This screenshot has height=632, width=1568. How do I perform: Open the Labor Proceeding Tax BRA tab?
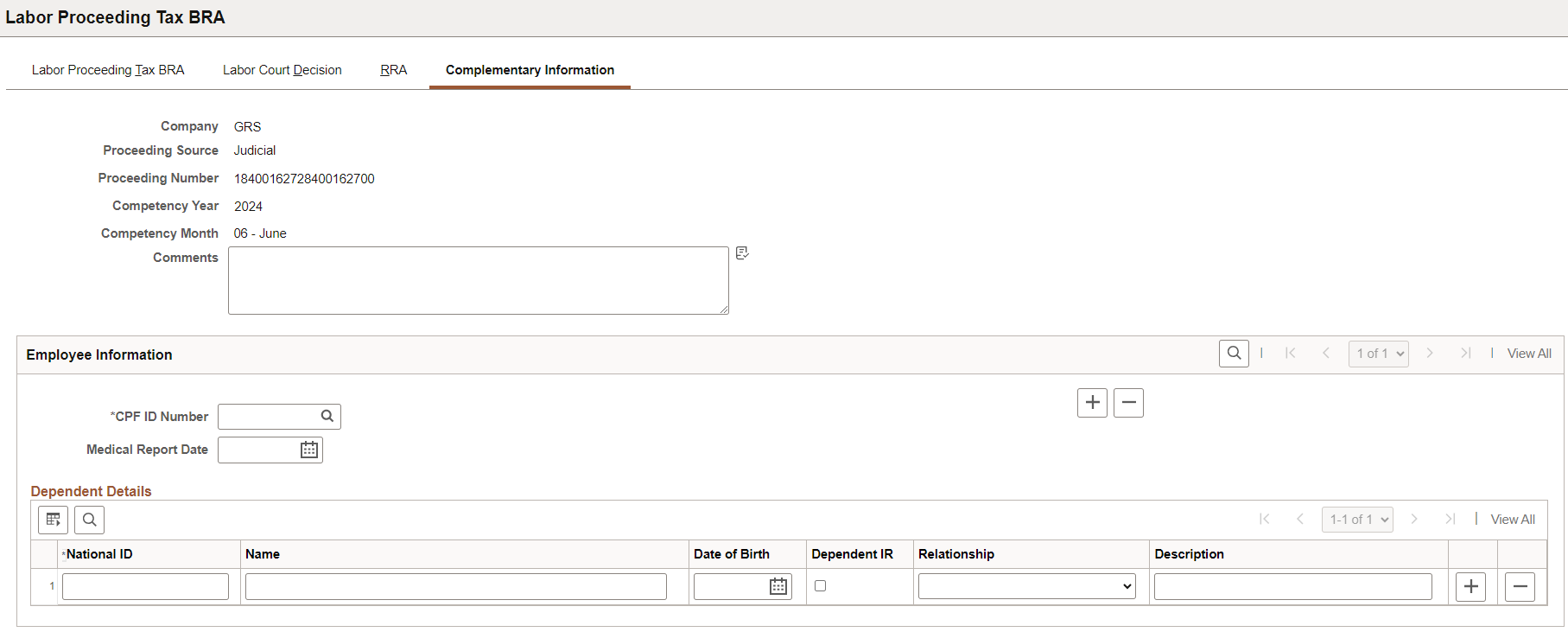(108, 70)
